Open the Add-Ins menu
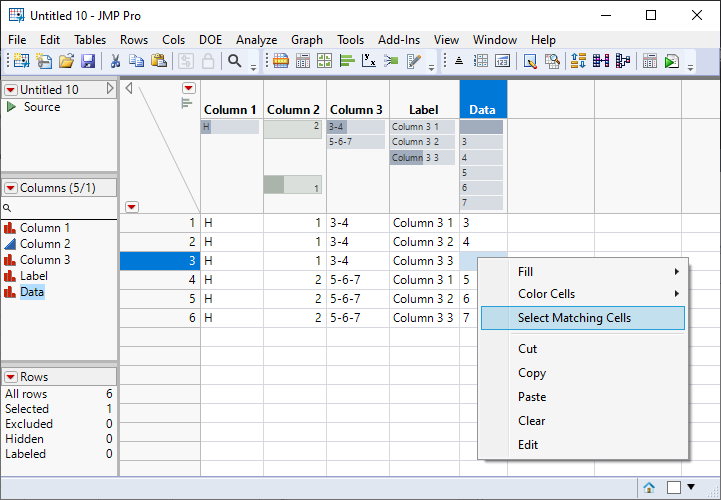 pyautogui.click(x=399, y=40)
